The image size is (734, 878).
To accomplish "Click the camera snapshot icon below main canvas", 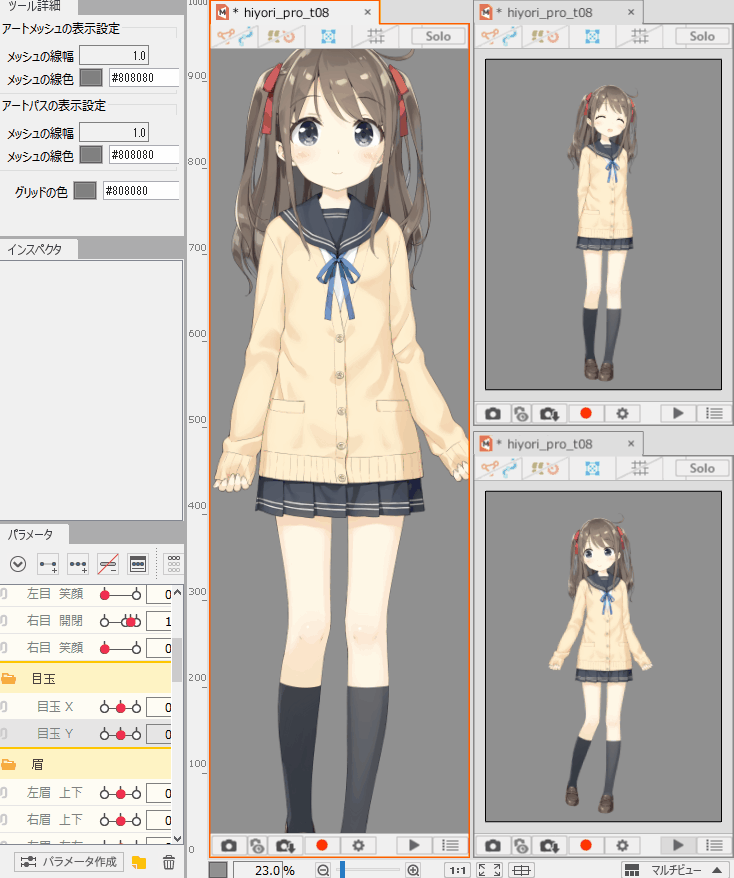I will [x=229, y=845].
